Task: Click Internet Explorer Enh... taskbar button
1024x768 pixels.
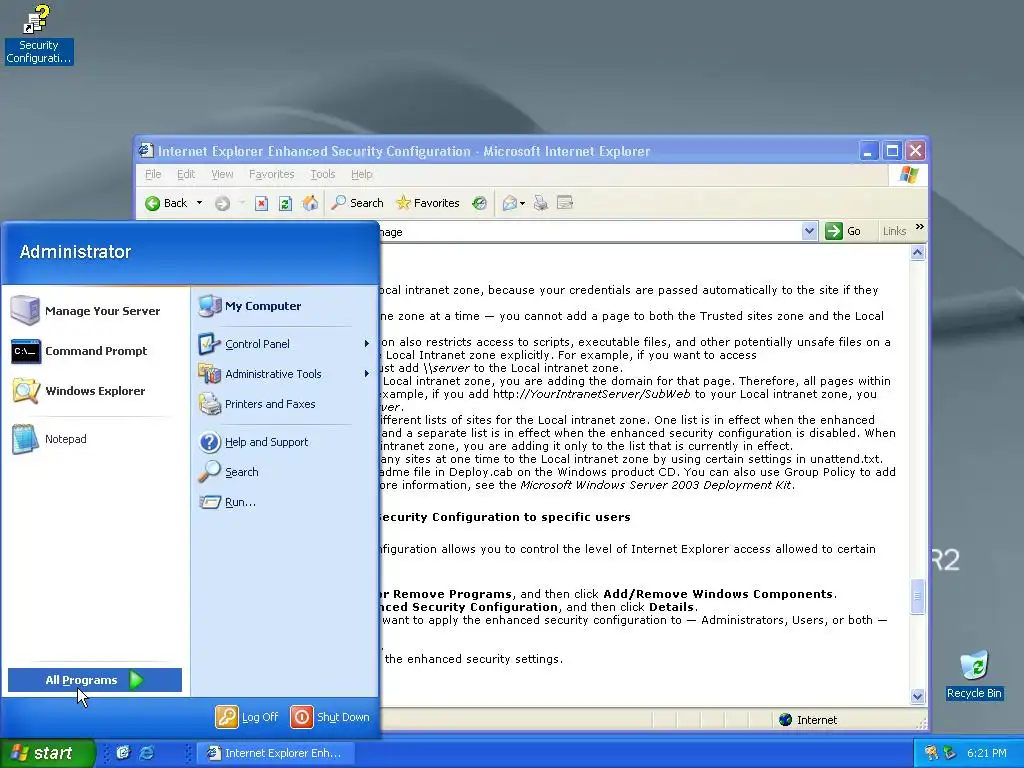Action: point(275,753)
